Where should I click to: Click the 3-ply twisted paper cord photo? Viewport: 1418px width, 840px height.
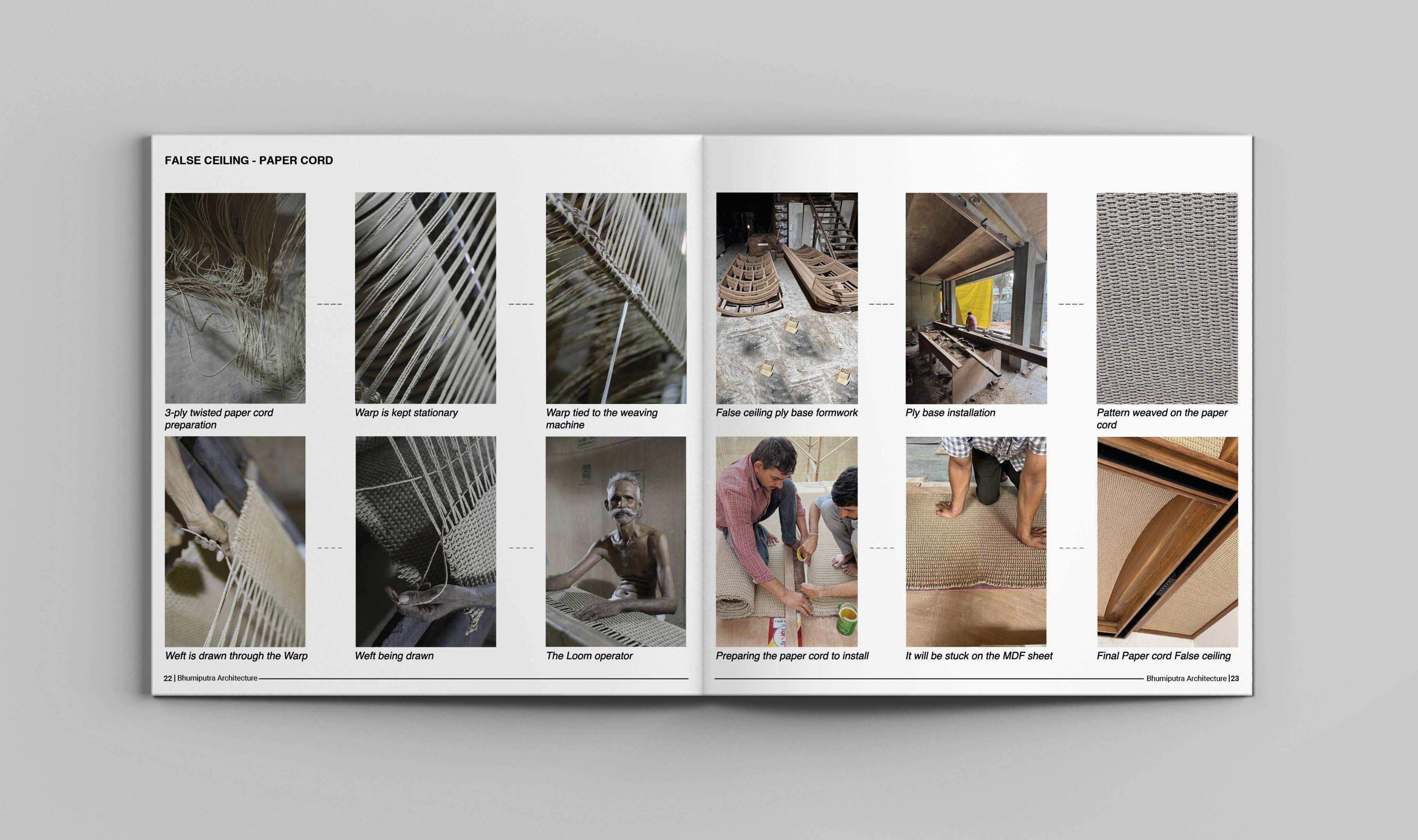tap(235, 298)
